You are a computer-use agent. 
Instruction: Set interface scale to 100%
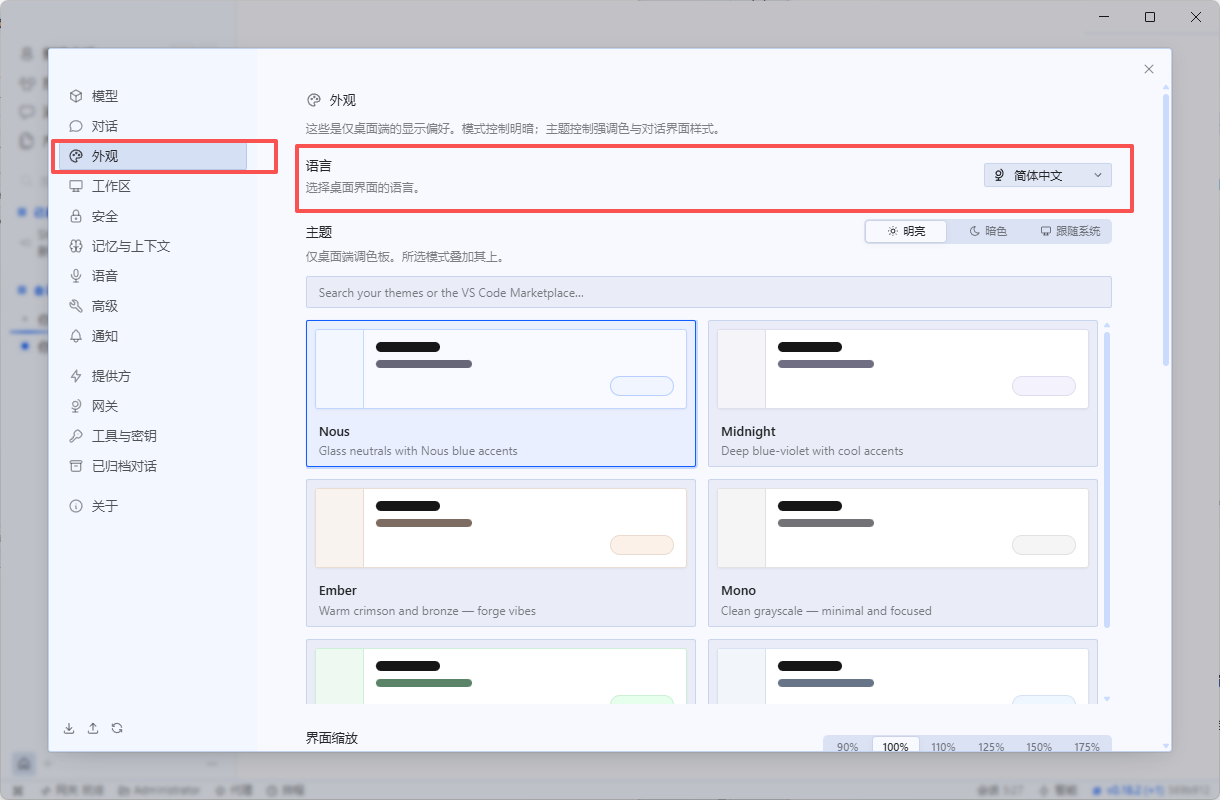[896, 747]
